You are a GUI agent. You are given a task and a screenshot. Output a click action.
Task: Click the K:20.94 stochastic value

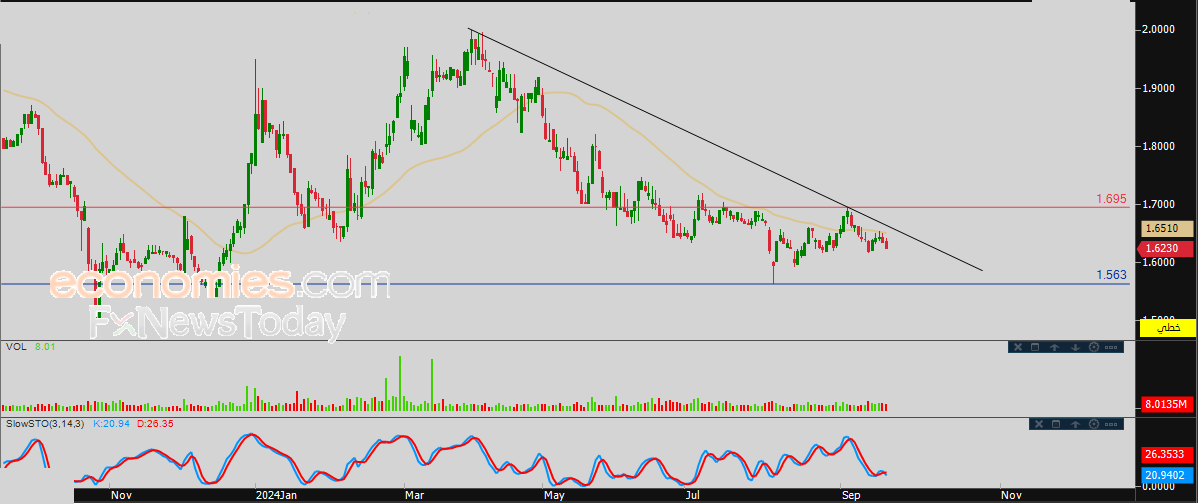pyautogui.click(x=110, y=422)
